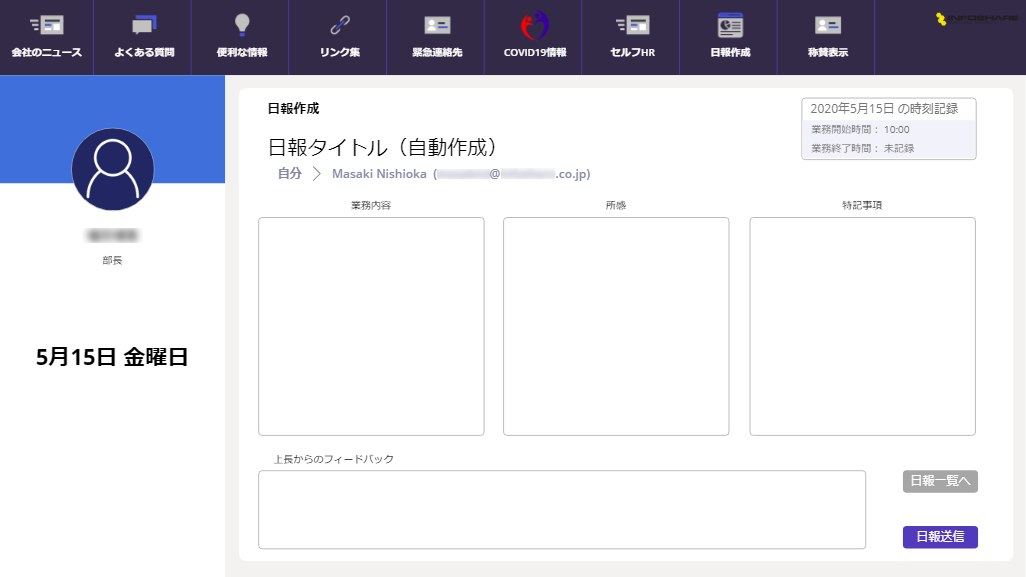Select the 日報作成 menu label
1026x577 pixels.
click(x=730, y=52)
